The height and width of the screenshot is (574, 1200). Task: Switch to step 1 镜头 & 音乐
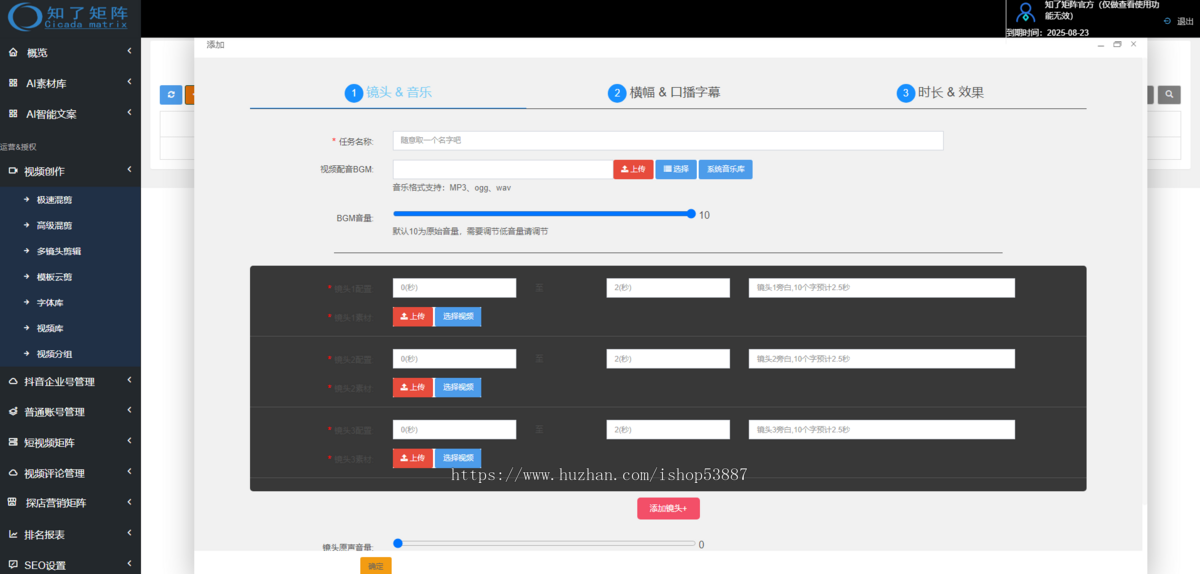[388, 92]
